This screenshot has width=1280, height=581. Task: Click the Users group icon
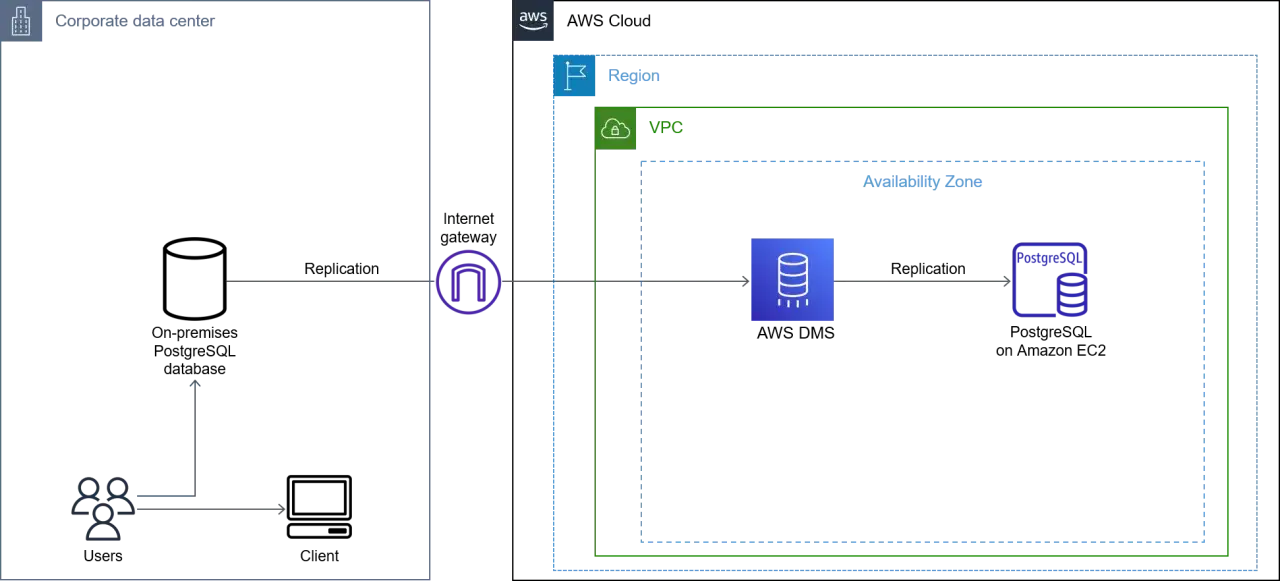103,509
